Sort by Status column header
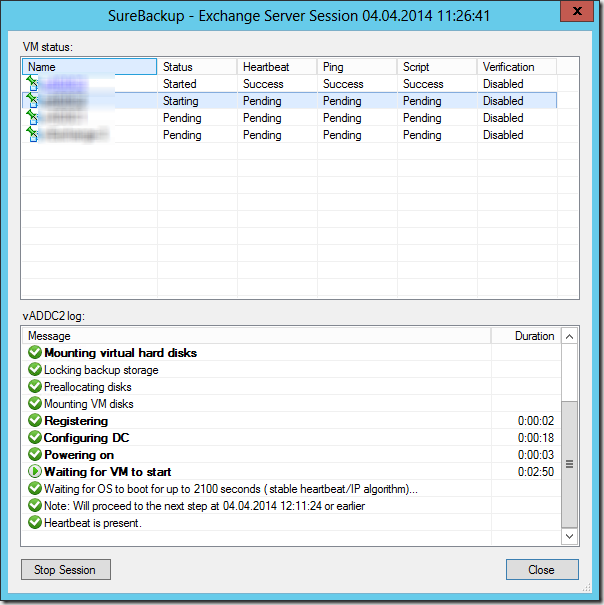604x605 pixels. click(197, 67)
